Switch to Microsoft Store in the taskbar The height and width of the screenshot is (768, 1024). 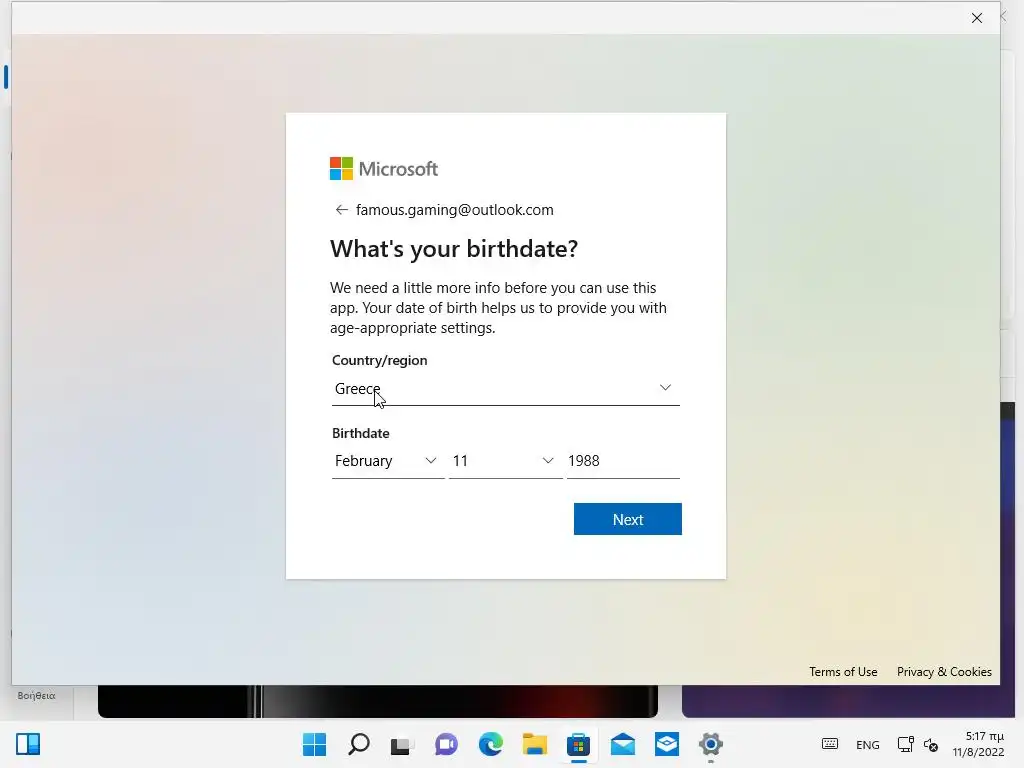point(579,744)
